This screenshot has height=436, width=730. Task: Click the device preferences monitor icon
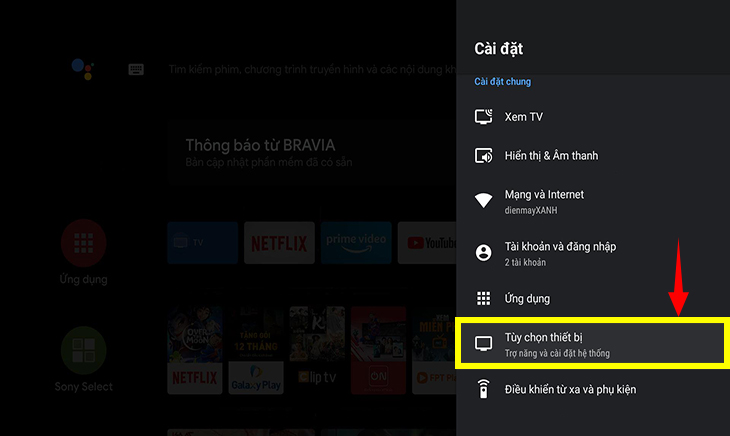(x=484, y=344)
